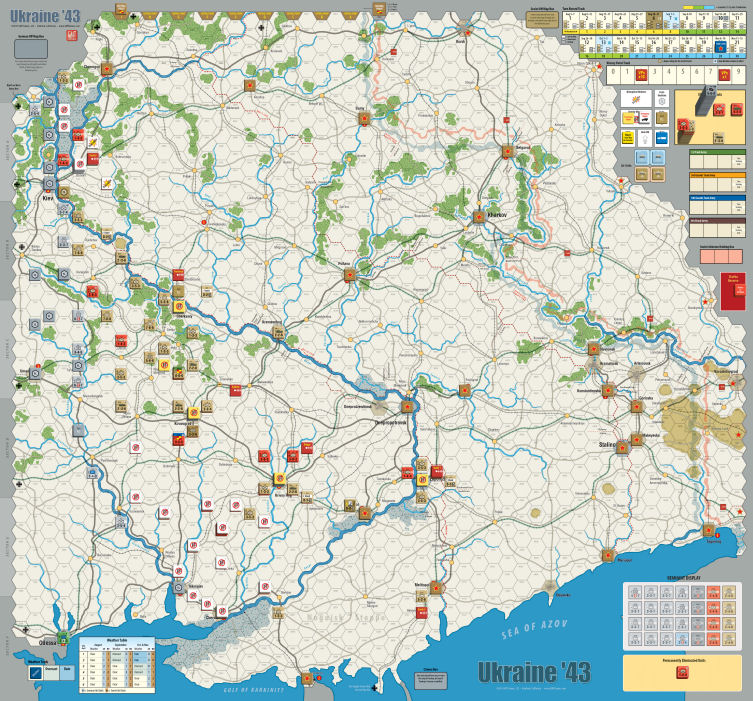Select the gray Crimea Box

430,681
